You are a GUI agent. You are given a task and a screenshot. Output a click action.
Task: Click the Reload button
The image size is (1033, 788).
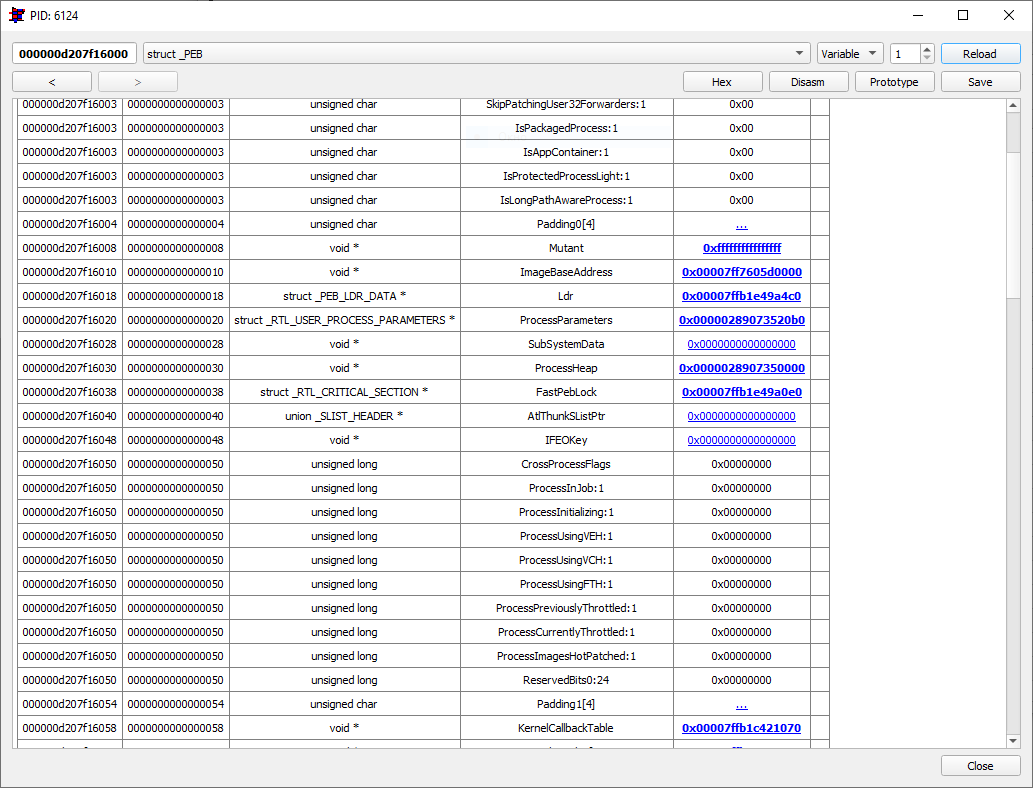(x=980, y=53)
